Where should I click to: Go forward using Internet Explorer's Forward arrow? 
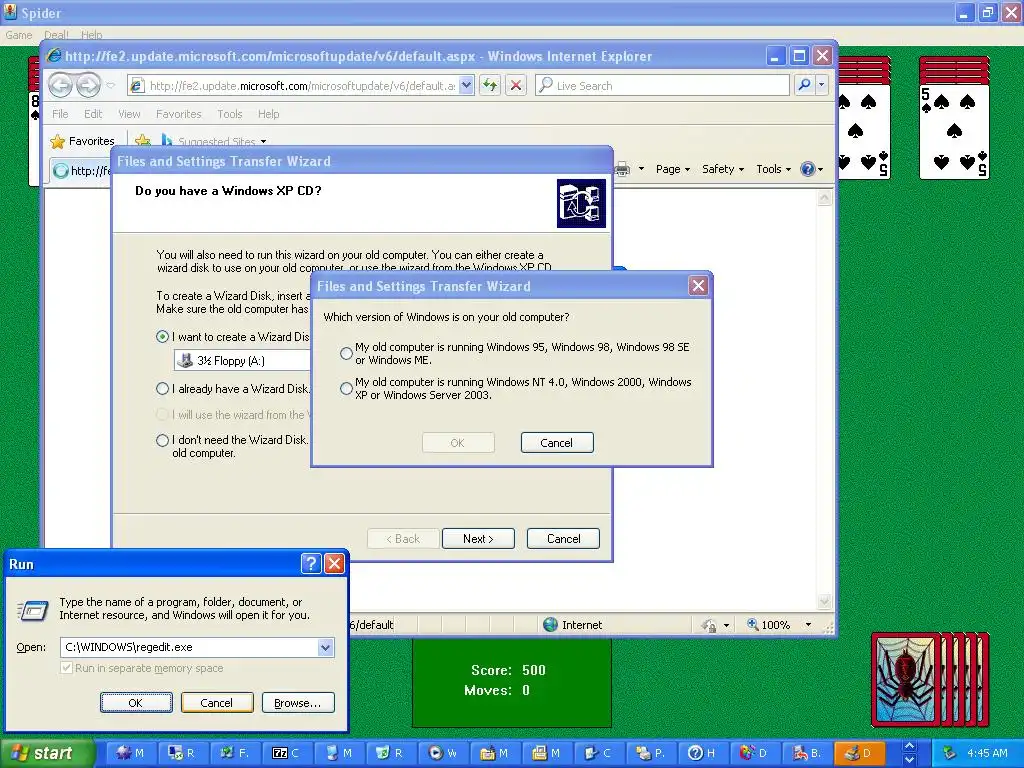(x=88, y=85)
